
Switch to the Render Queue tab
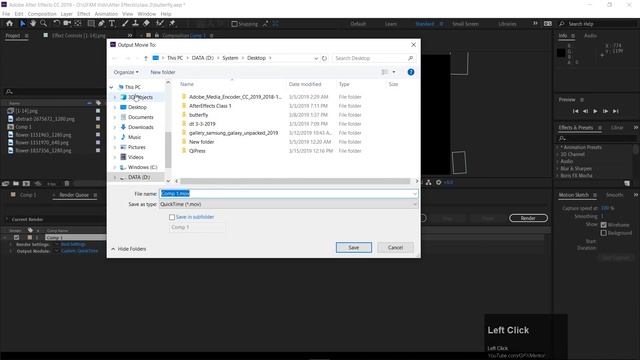pos(74,195)
